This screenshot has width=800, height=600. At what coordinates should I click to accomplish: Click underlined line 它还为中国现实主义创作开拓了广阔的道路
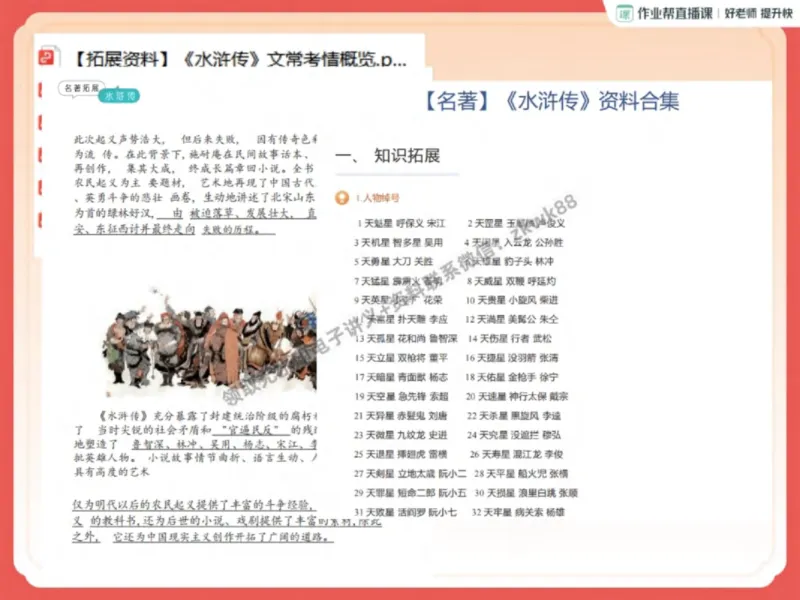(x=221, y=537)
